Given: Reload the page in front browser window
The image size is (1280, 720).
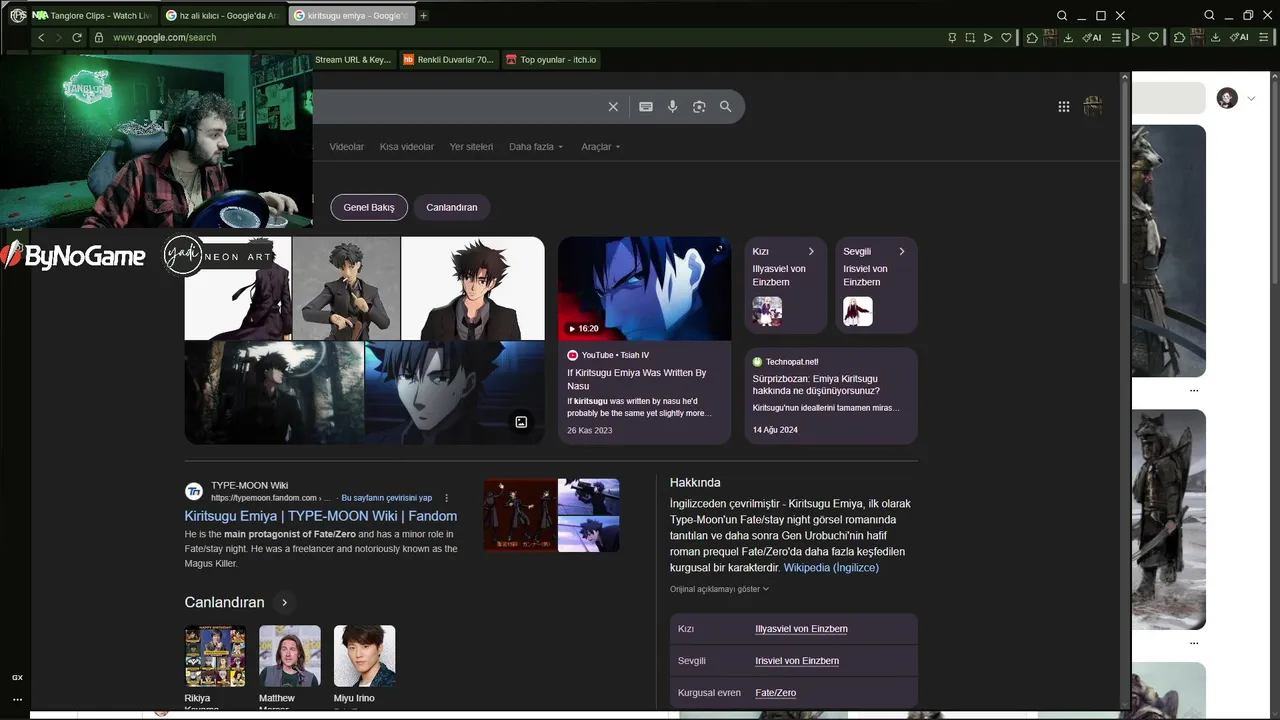Looking at the screenshot, I should click(77, 37).
